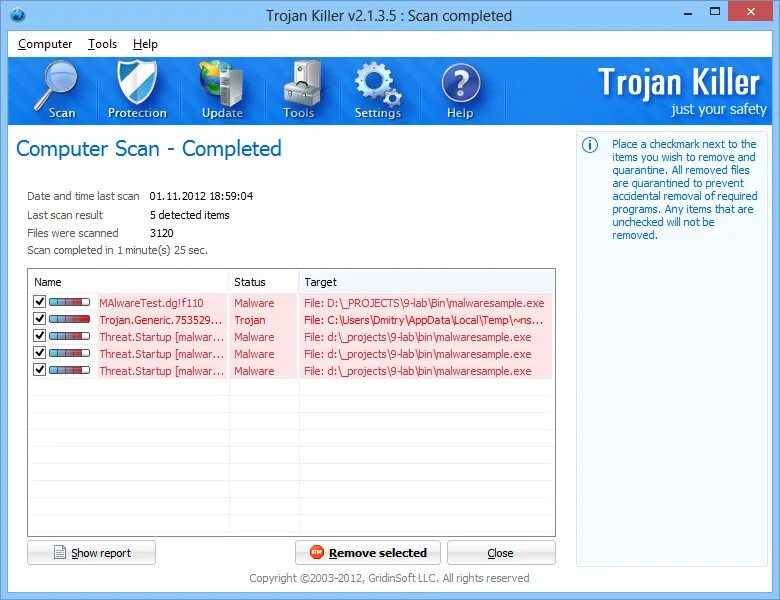The width and height of the screenshot is (780, 600).
Task: Click the 'Scan completed in 1 minute(s) 25 sec.' text
Action: point(117,250)
